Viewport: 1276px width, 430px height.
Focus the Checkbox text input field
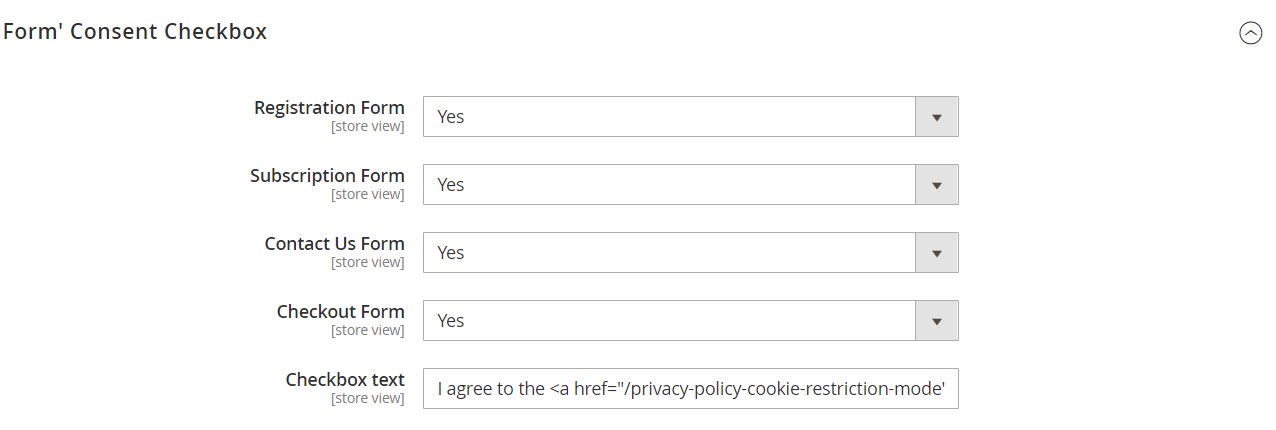[690, 389]
